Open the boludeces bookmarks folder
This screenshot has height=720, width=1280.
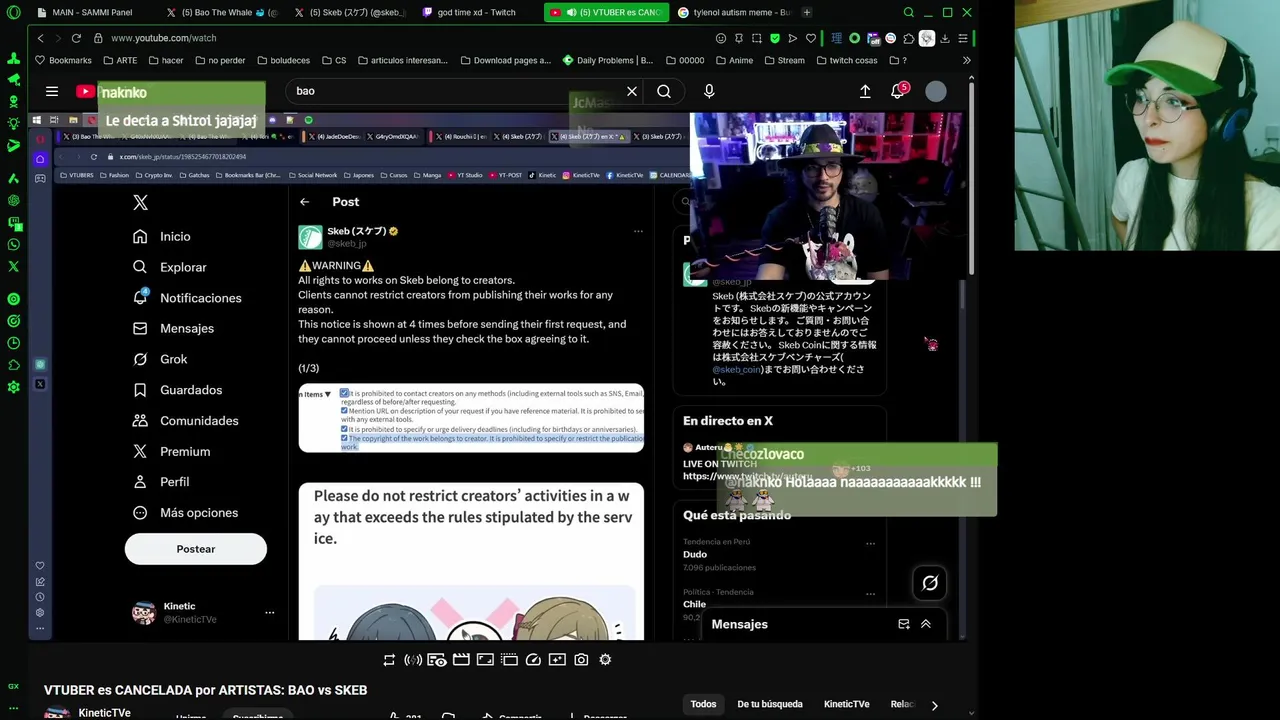pos(284,60)
